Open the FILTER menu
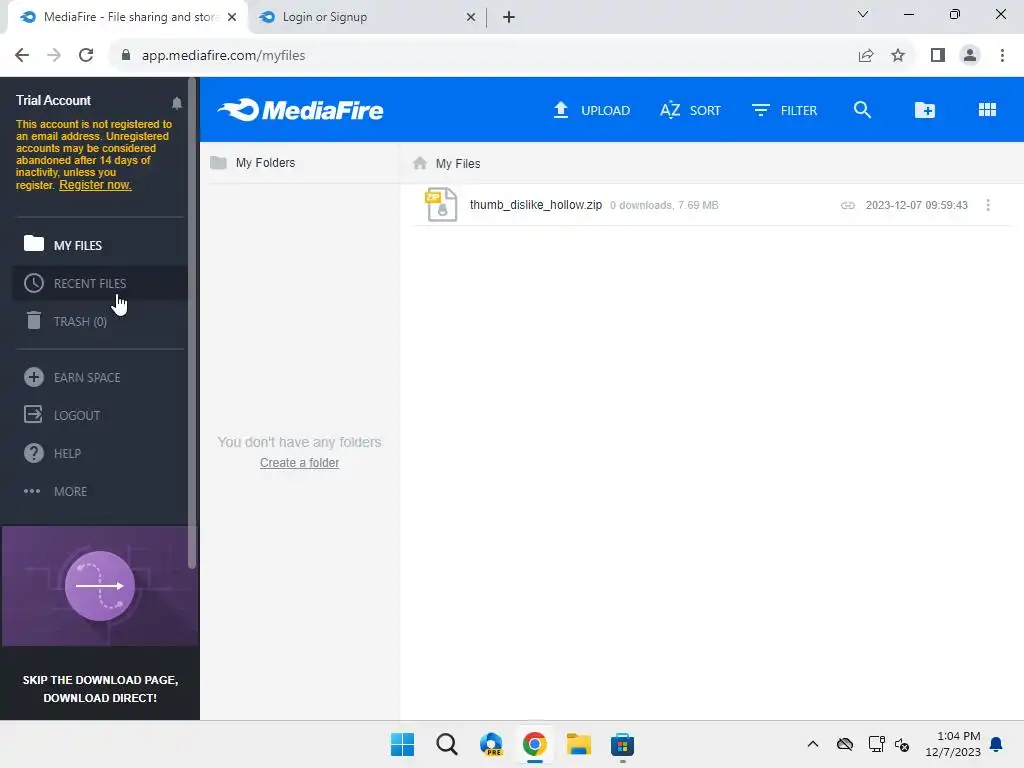The height and width of the screenshot is (768, 1024). click(x=784, y=110)
